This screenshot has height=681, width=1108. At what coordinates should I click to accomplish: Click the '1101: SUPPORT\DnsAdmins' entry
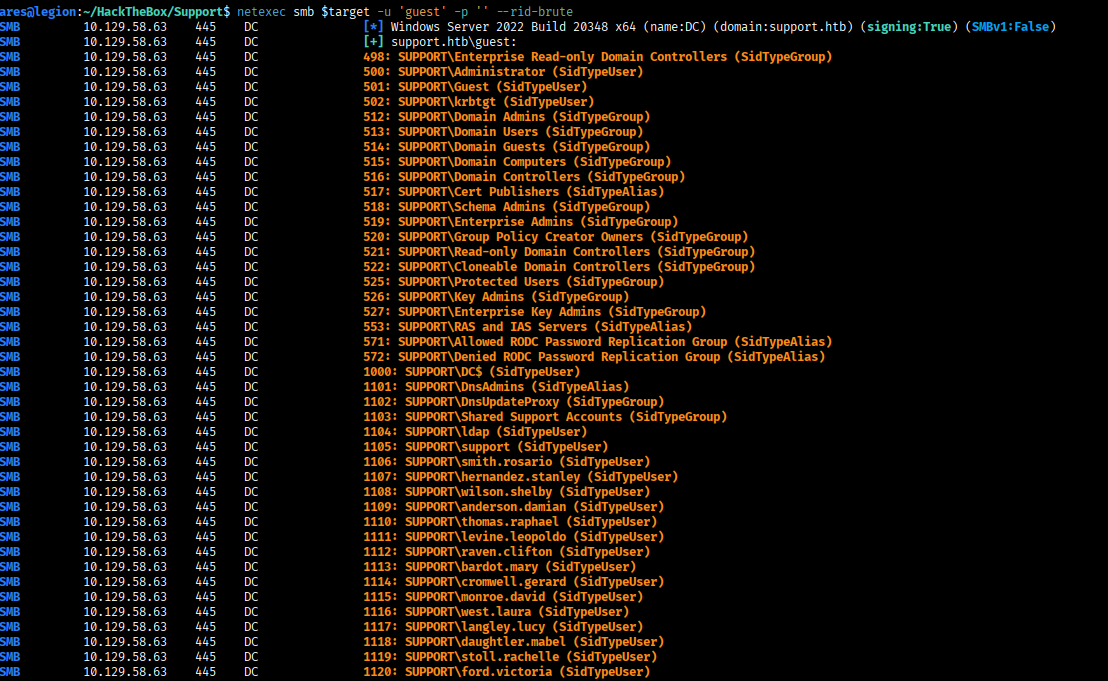coord(496,386)
